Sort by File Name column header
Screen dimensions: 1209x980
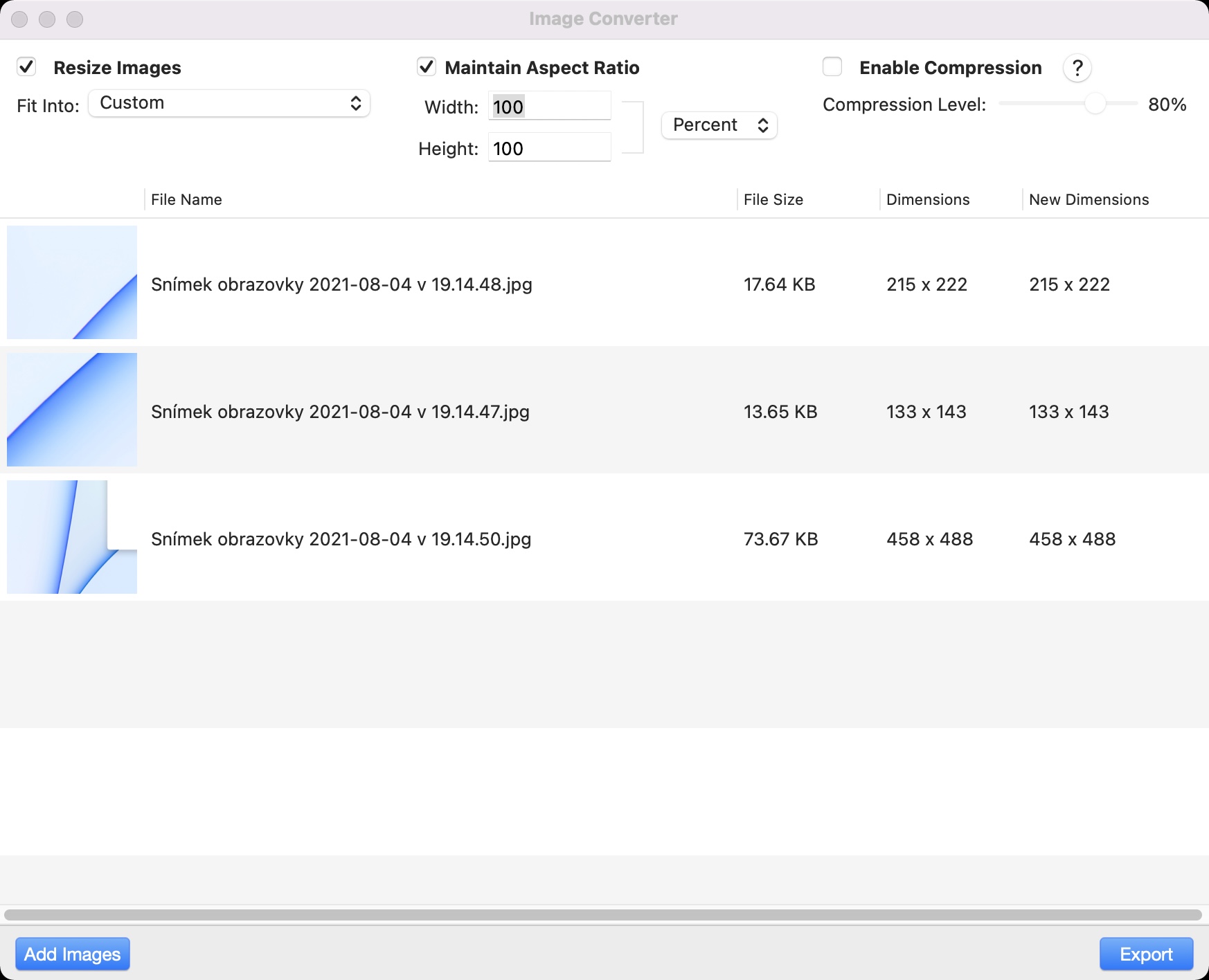point(187,200)
